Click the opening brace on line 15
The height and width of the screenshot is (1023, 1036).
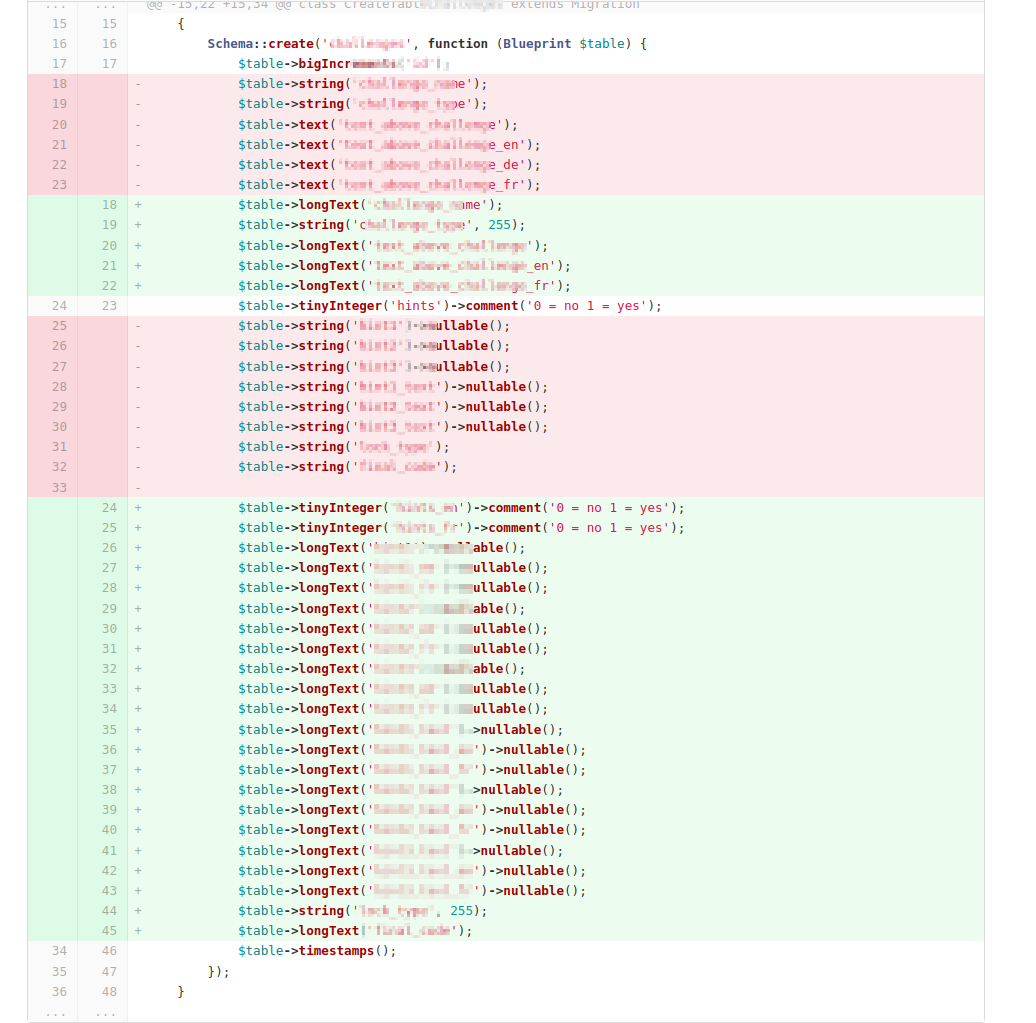pos(181,24)
